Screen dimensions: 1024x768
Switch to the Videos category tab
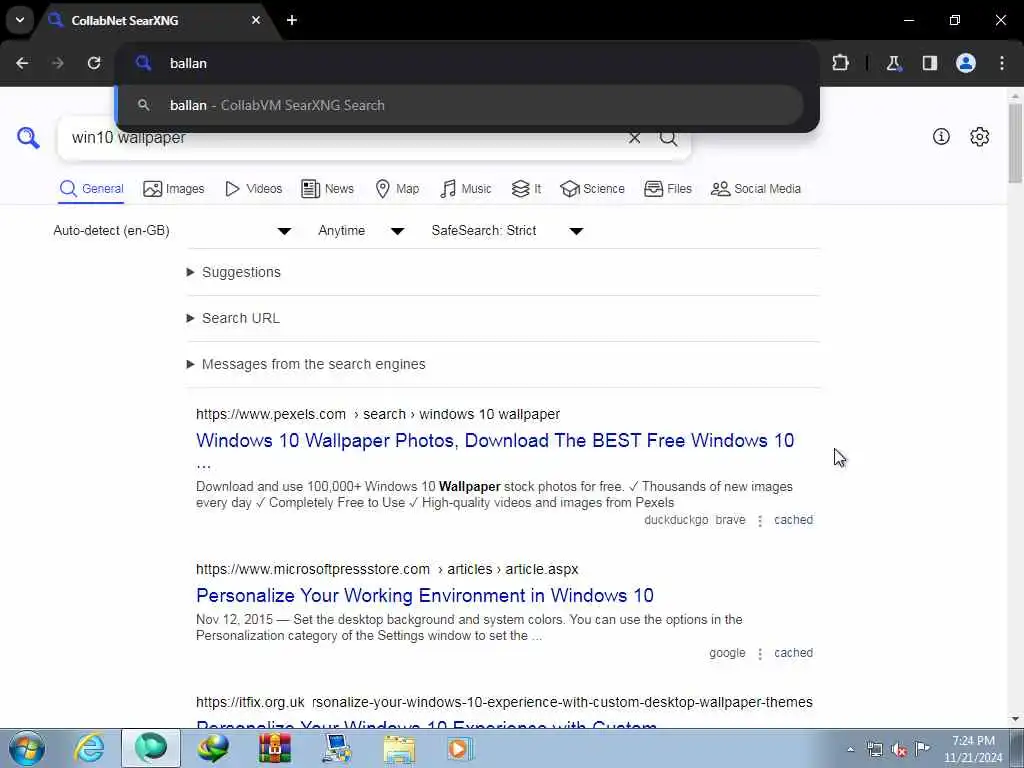(253, 189)
